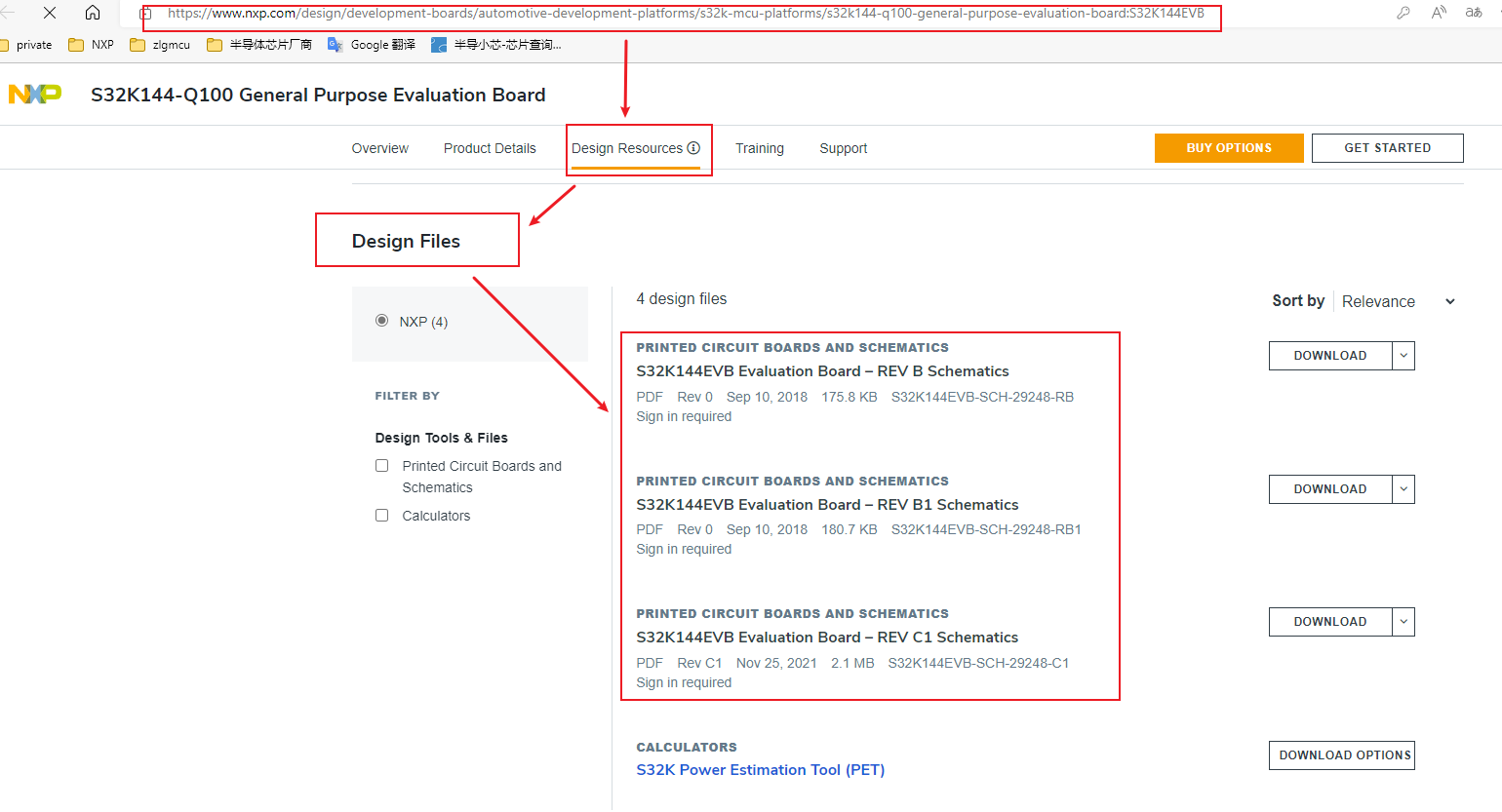Select the NXP (4) radio button
Image resolution: width=1502 pixels, height=812 pixels.
click(x=381, y=321)
